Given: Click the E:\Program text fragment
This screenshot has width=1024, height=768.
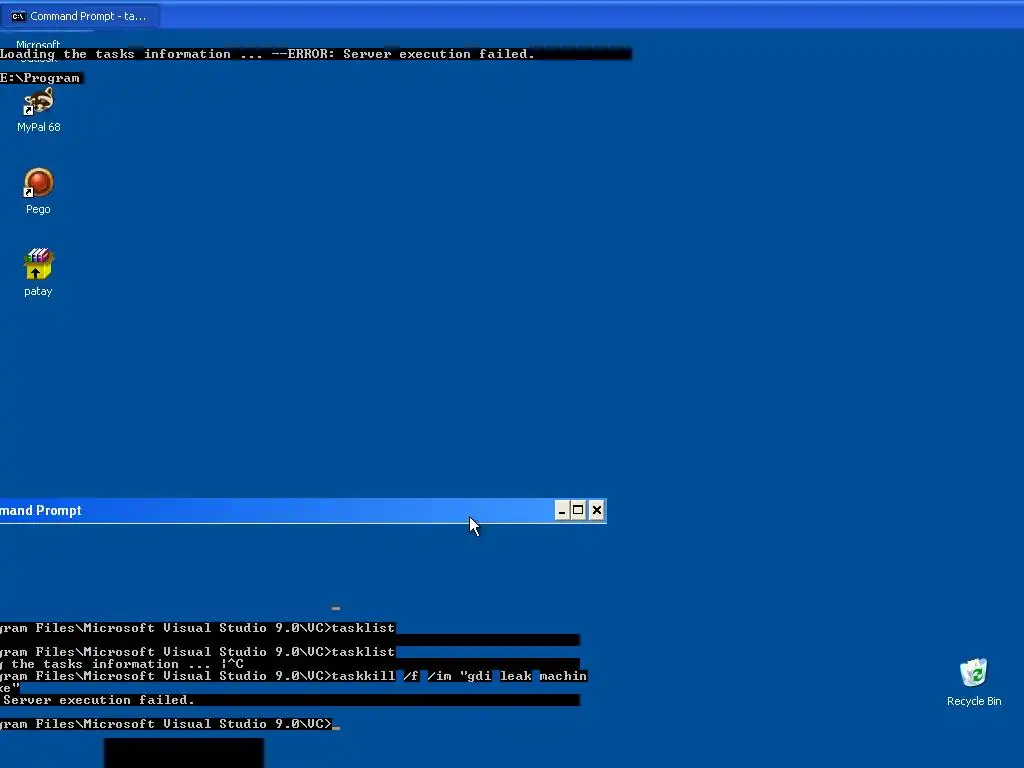Looking at the screenshot, I should click(40, 78).
